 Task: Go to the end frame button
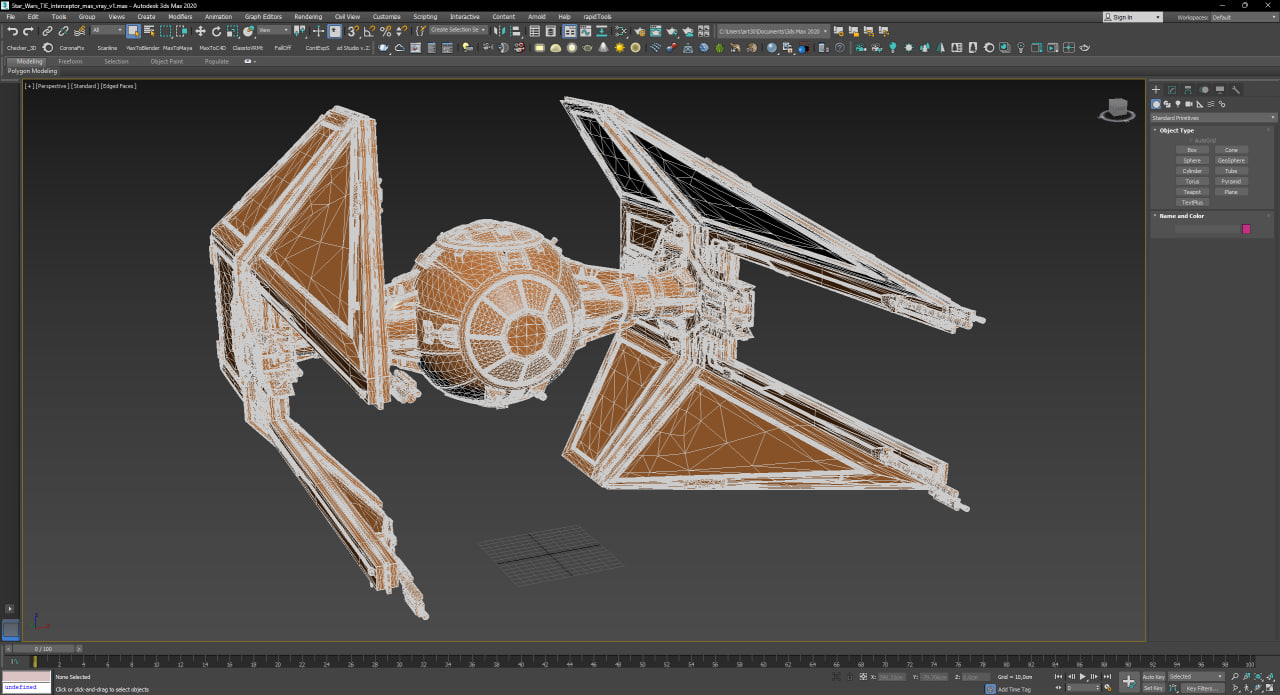click(x=1107, y=677)
